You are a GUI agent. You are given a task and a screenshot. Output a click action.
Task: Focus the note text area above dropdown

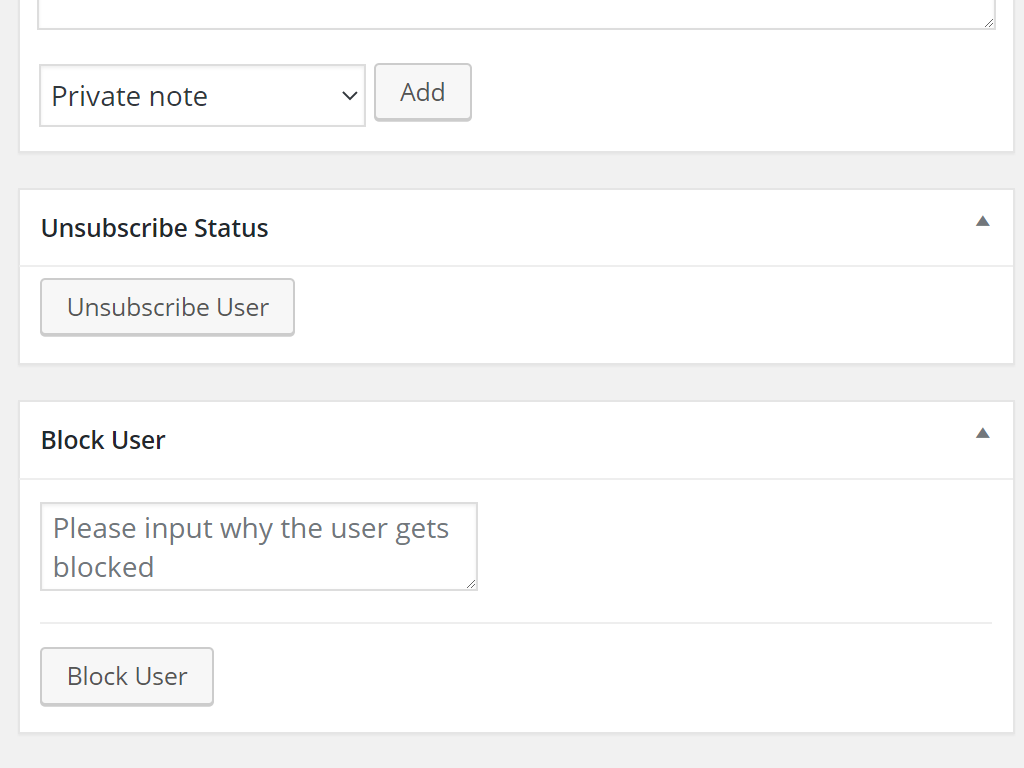pos(500,12)
